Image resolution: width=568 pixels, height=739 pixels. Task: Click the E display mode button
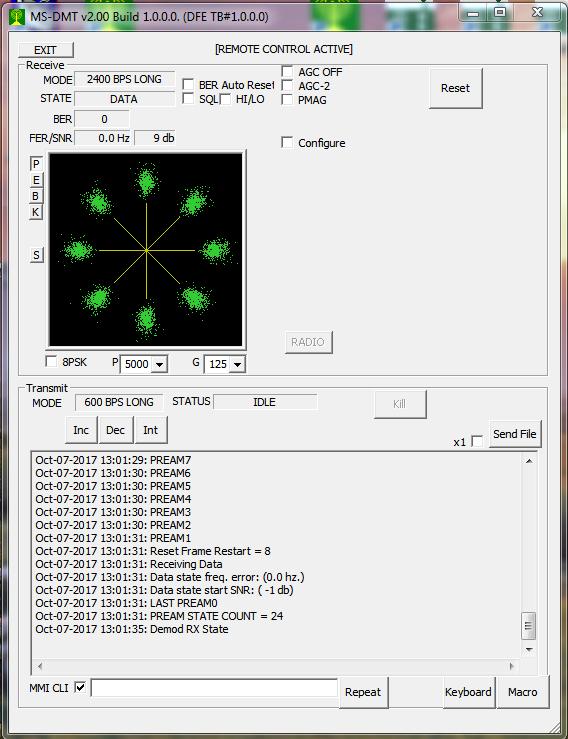click(36, 180)
